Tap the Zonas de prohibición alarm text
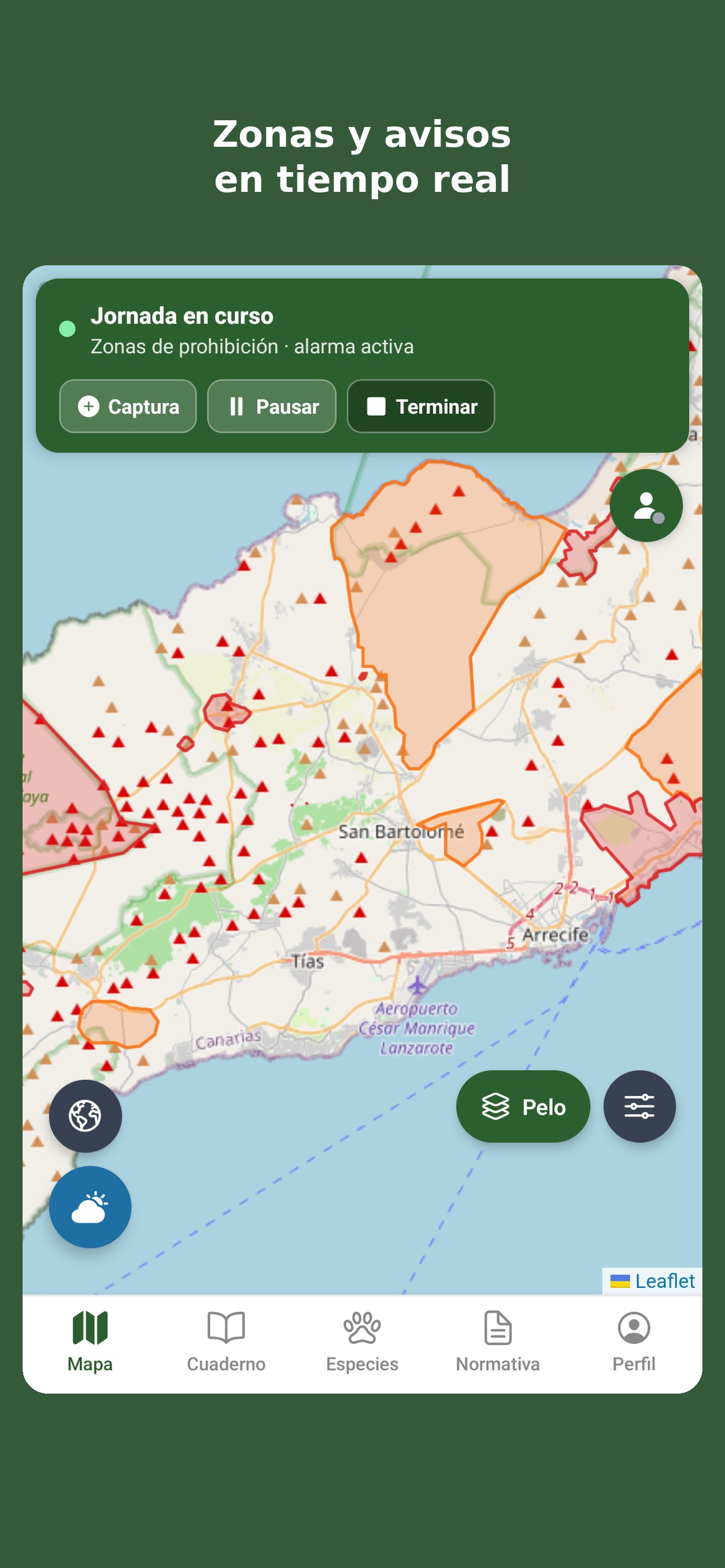 (252, 347)
